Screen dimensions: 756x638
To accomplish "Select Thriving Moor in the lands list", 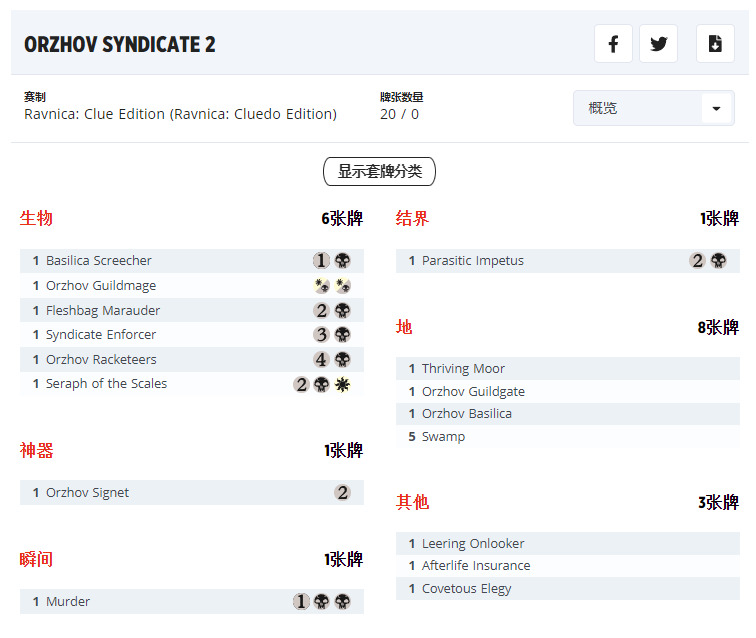I will tap(463, 369).
